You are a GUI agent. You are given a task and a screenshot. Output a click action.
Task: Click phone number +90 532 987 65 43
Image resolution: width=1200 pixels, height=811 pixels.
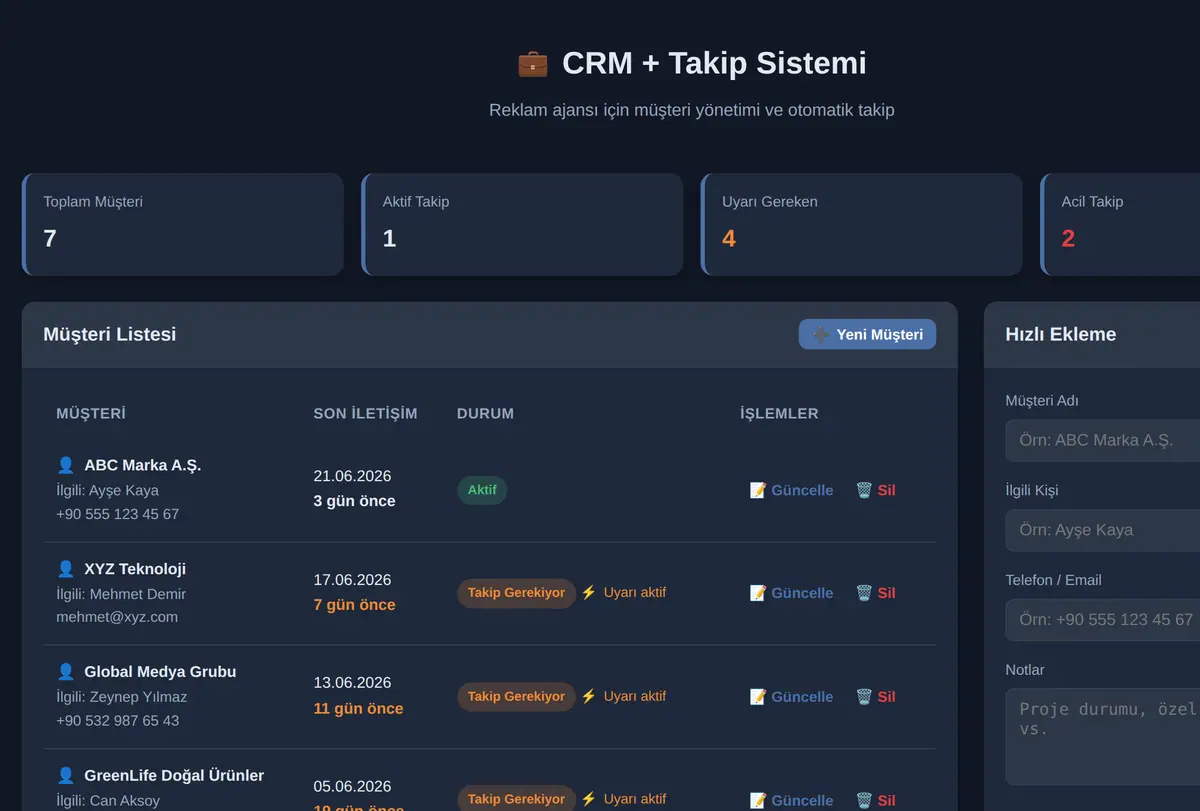pos(118,720)
